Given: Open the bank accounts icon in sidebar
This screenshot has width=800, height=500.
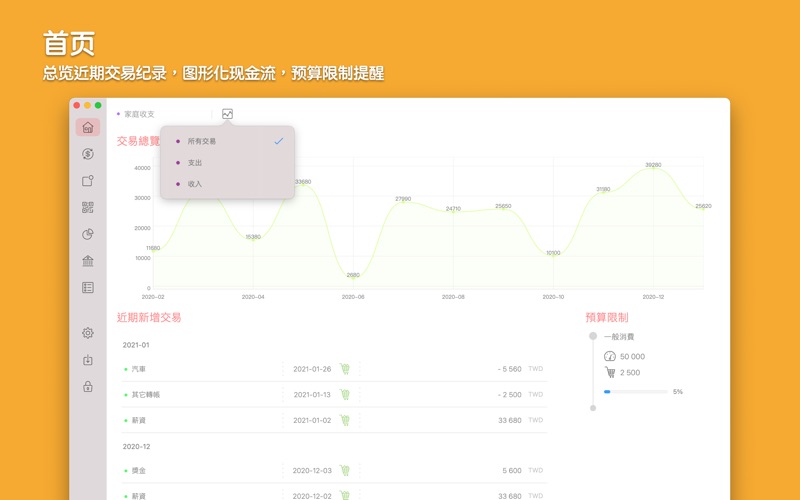Looking at the screenshot, I should pos(88,261).
